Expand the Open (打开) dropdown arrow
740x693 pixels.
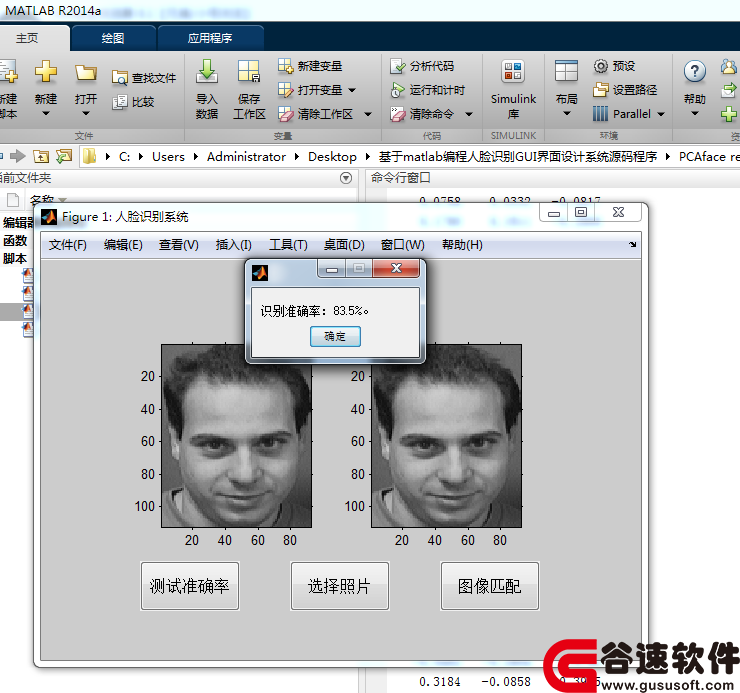point(85,113)
